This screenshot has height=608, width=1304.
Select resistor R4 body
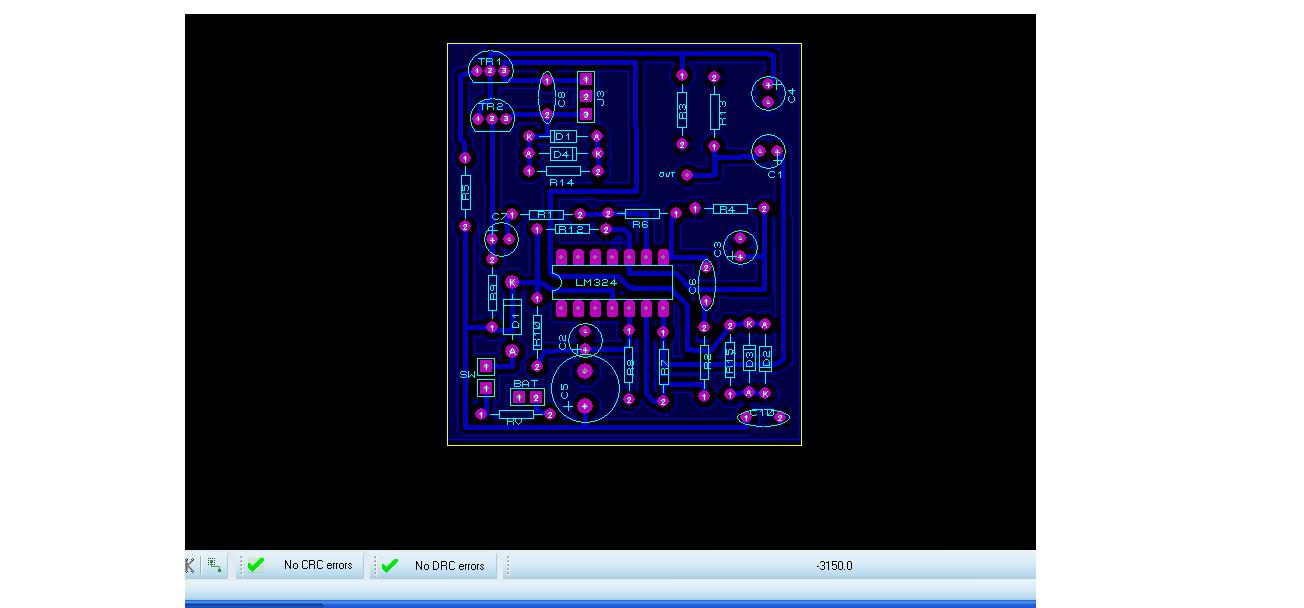pyautogui.click(x=728, y=209)
